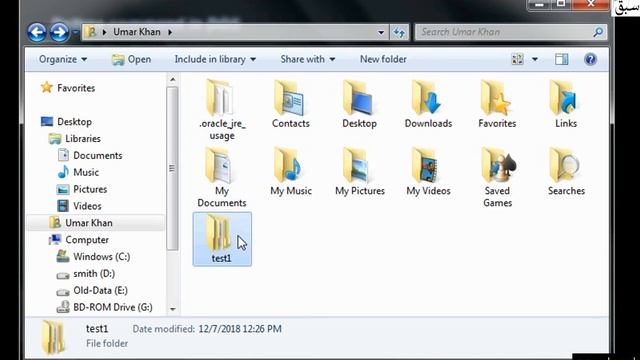Toggle the preview pane
The width and height of the screenshot is (640, 360).
(x=562, y=60)
